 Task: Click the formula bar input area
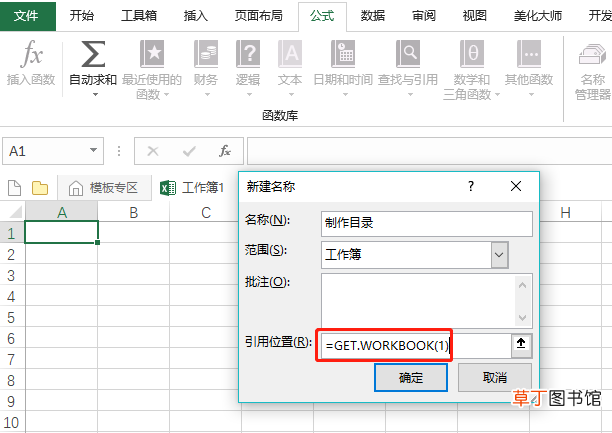click(429, 151)
